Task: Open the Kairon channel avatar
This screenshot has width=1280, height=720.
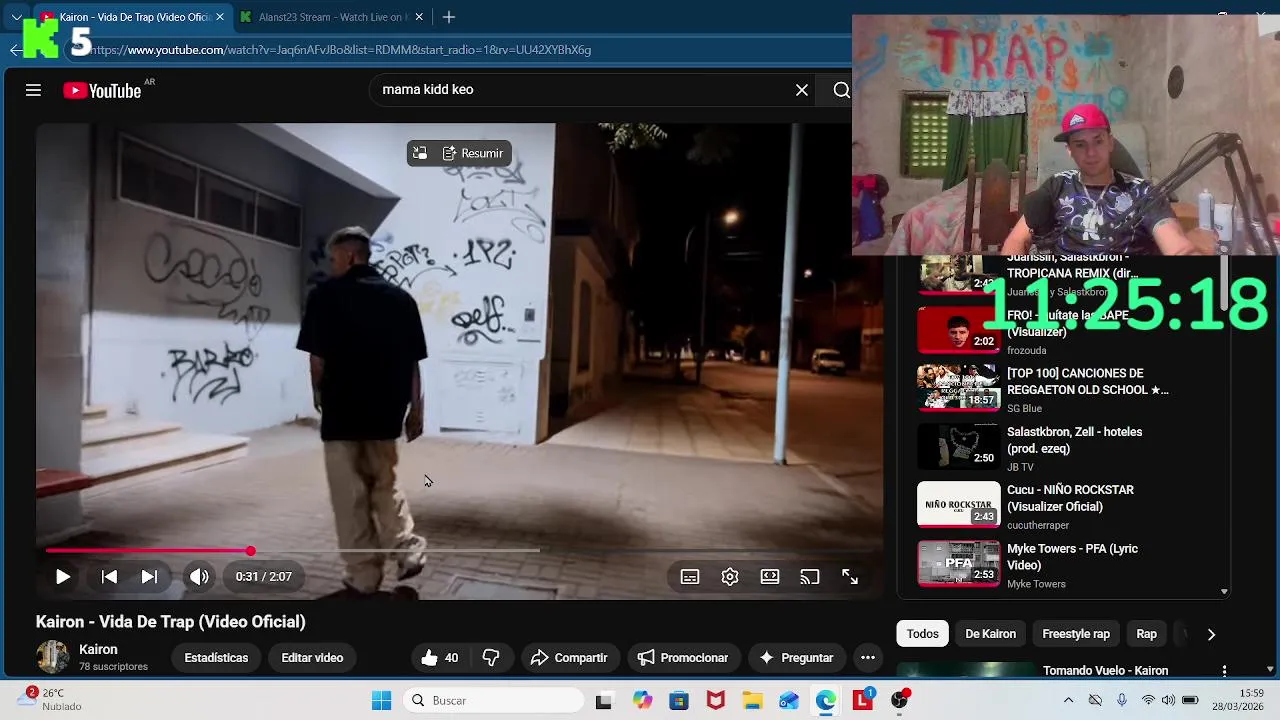Action: pyautogui.click(x=52, y=657)
